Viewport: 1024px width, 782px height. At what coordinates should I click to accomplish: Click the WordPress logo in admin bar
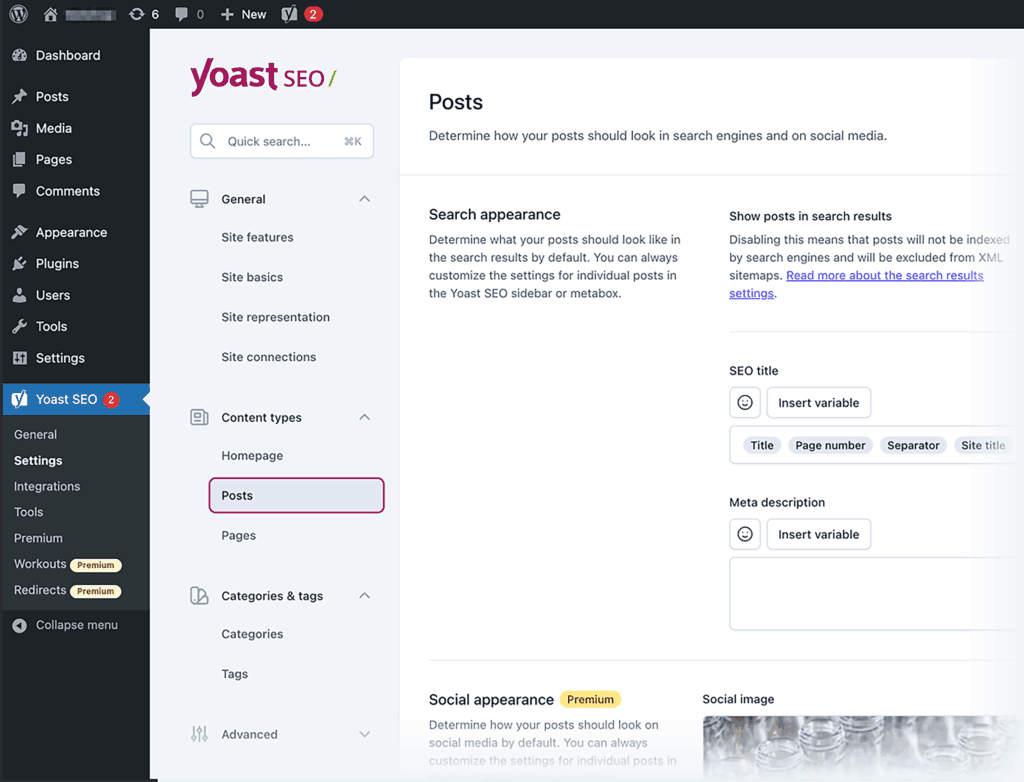18,15
